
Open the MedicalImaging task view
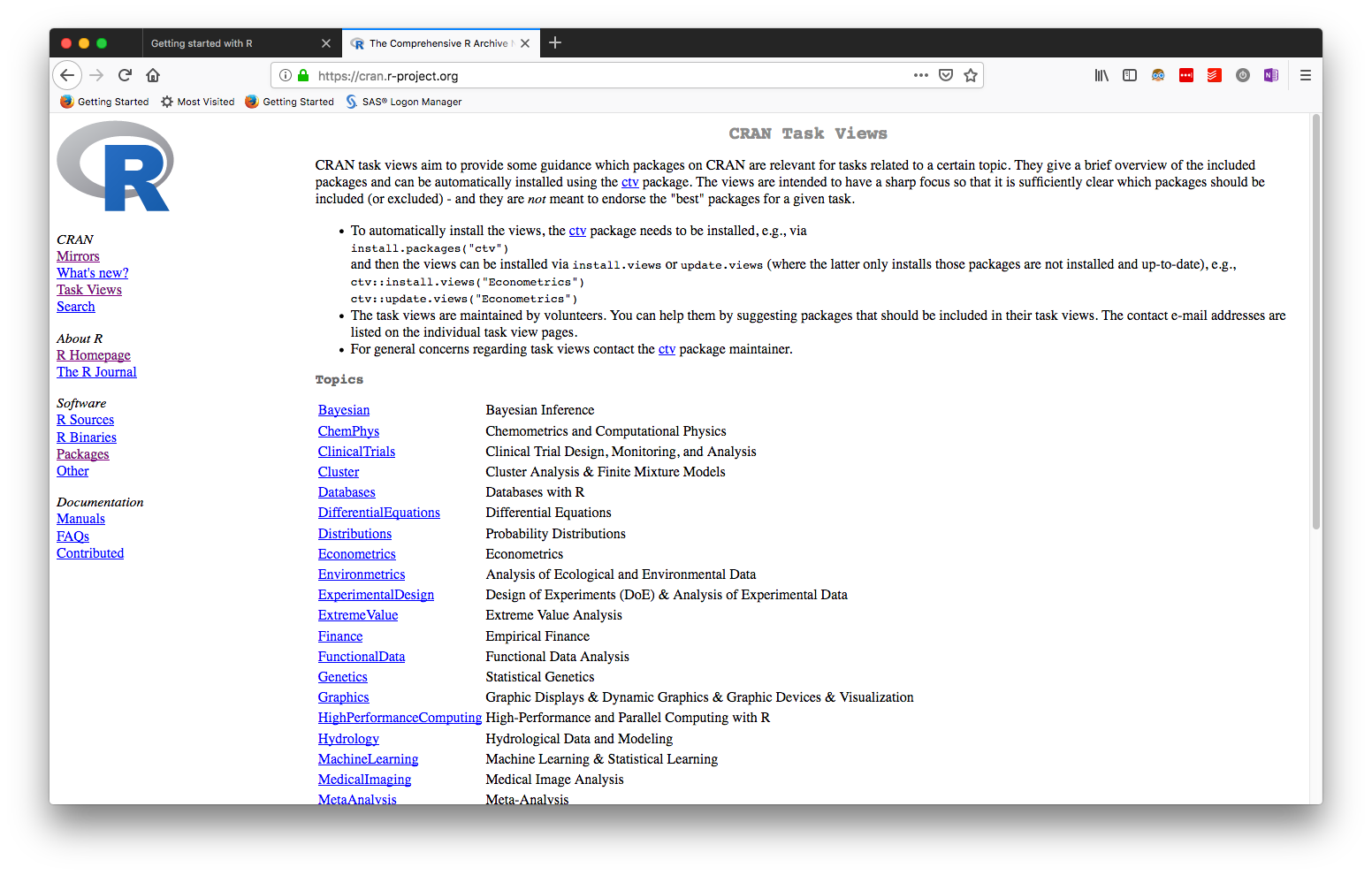(x=364, y=780)
